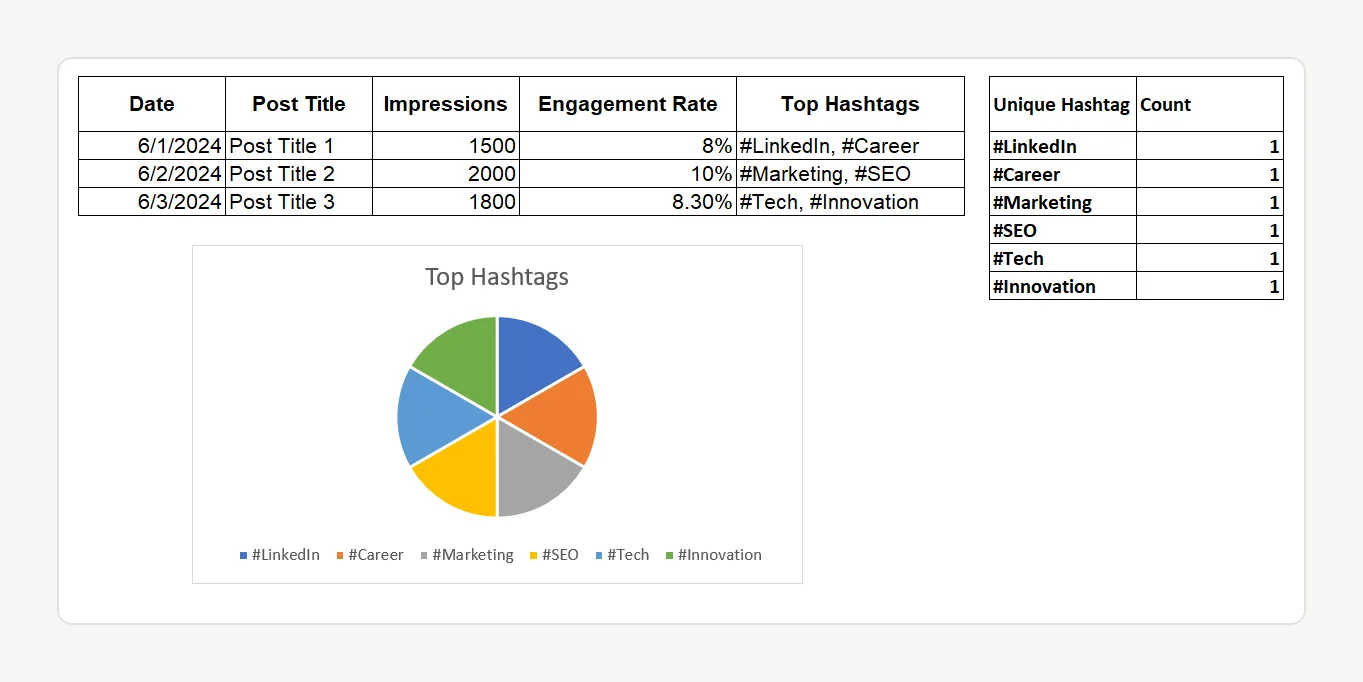Select the Impressions header cell

(446, 104)
